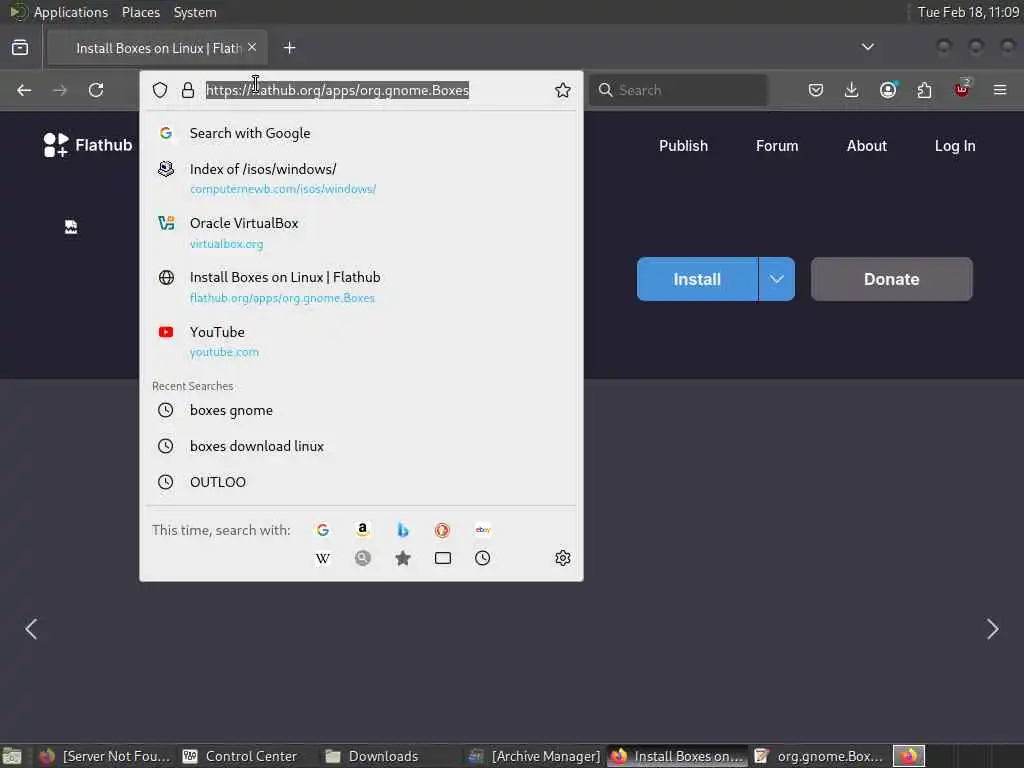
Task: Search this time with eBay icon
Action: point(483,530)
